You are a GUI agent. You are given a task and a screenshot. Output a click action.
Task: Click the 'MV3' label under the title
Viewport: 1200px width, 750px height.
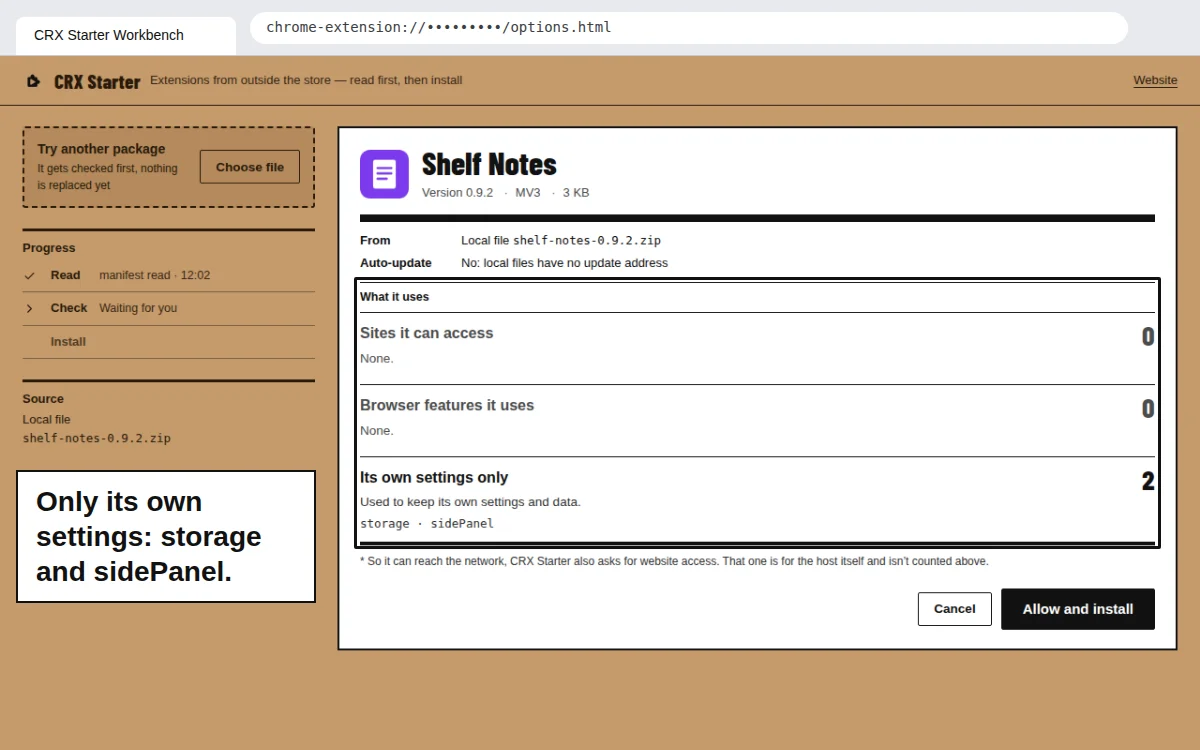528,192
